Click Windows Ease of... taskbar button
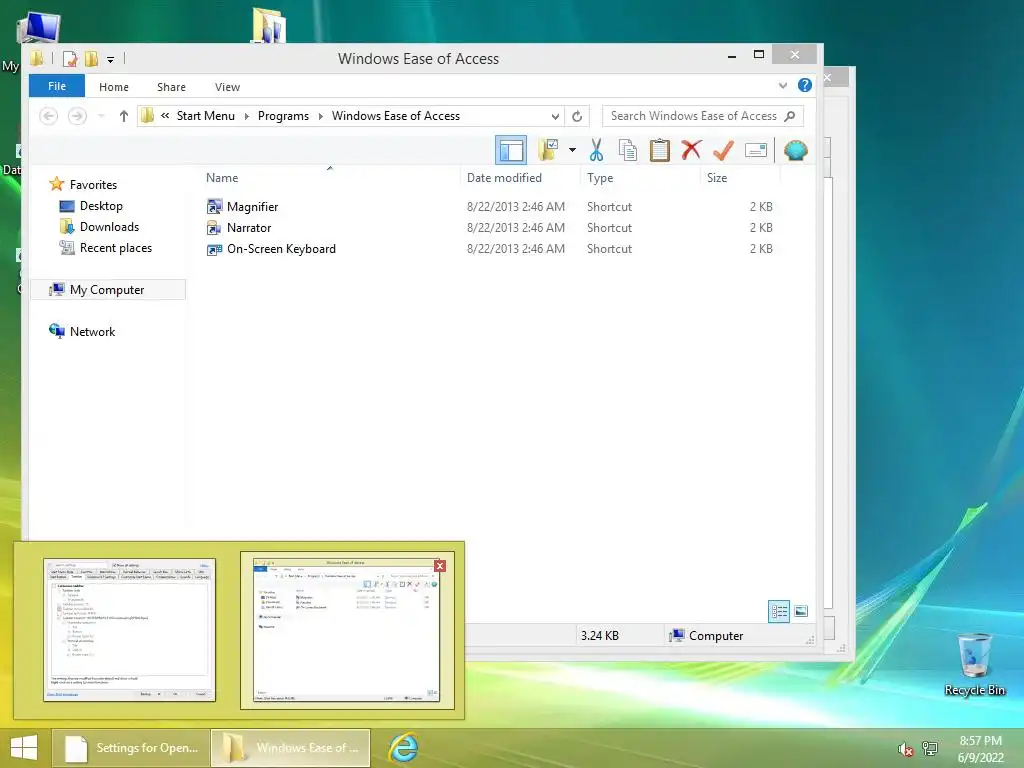Viewport: 1024px width, 768px height. [291, 748]
